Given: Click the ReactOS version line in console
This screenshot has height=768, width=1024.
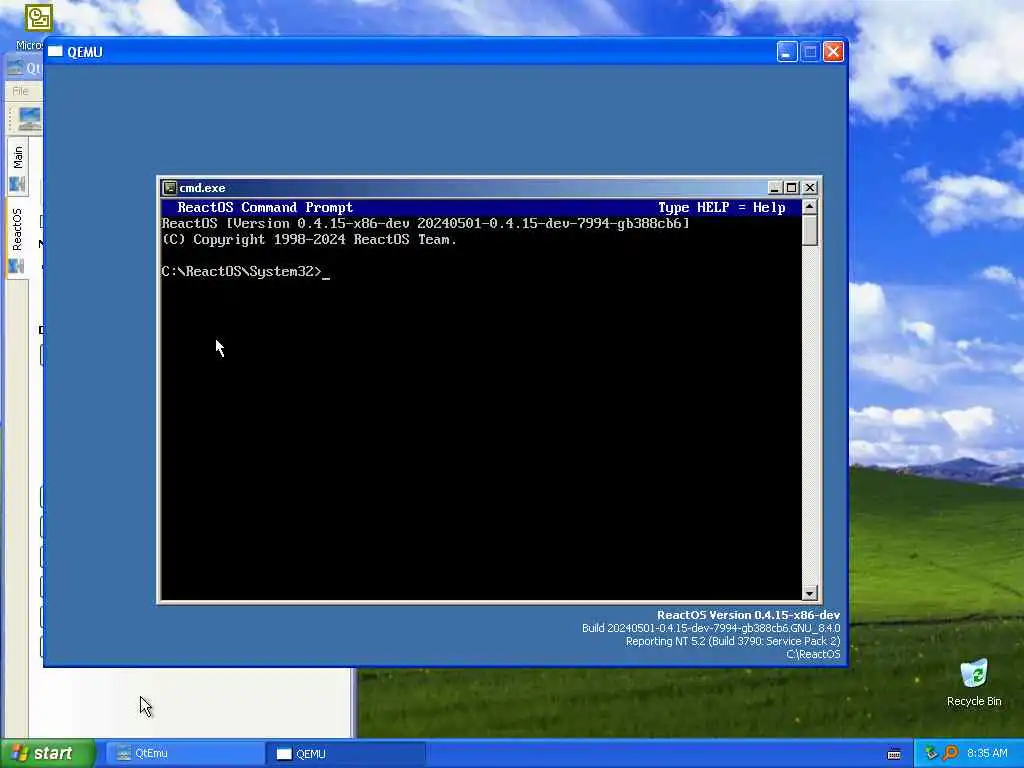Looking at the screenshot, I should (426, 223).
